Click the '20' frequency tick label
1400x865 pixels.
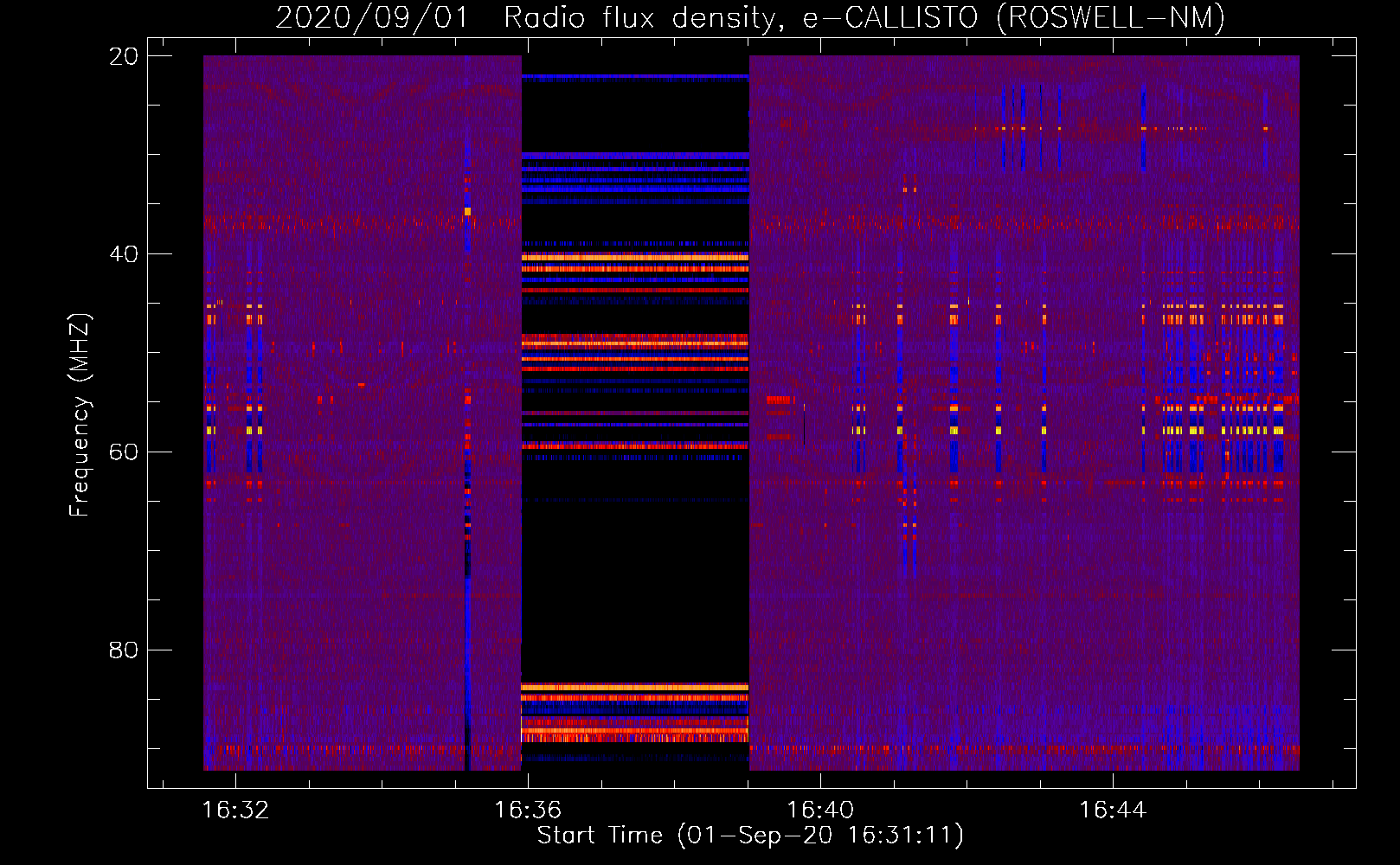pos(124,56)
